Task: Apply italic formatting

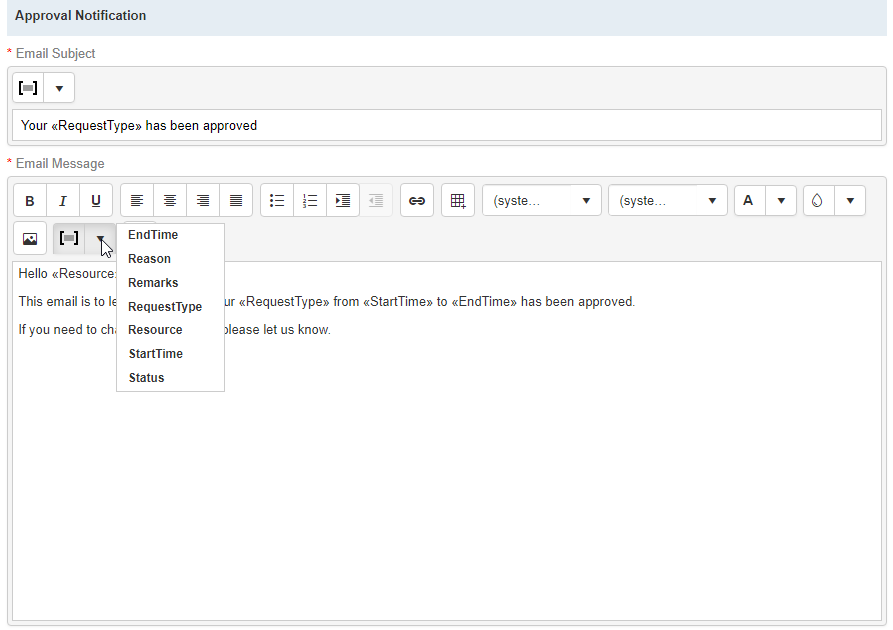Action: (62, 200)
